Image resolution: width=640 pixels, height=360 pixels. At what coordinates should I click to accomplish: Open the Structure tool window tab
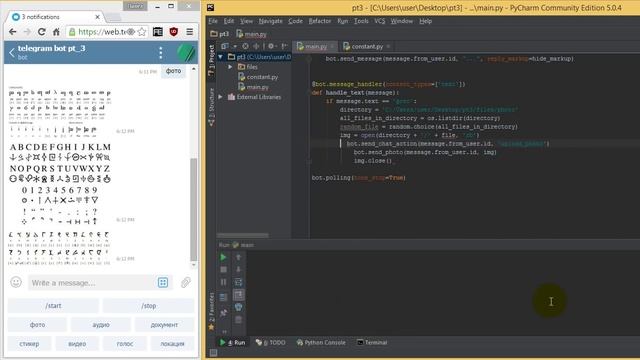[x=211, y=107]
